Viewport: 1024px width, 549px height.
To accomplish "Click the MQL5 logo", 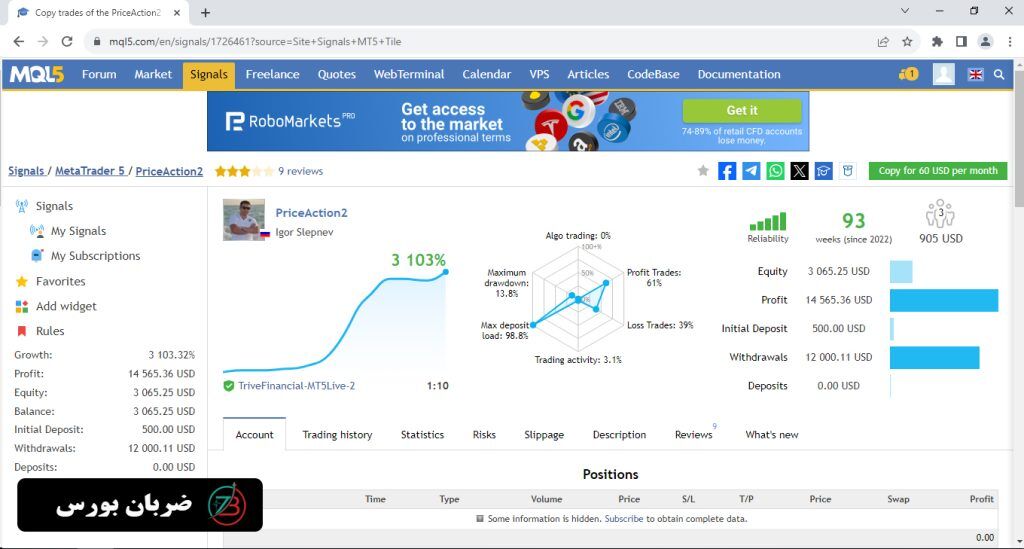I will [37, 74].
